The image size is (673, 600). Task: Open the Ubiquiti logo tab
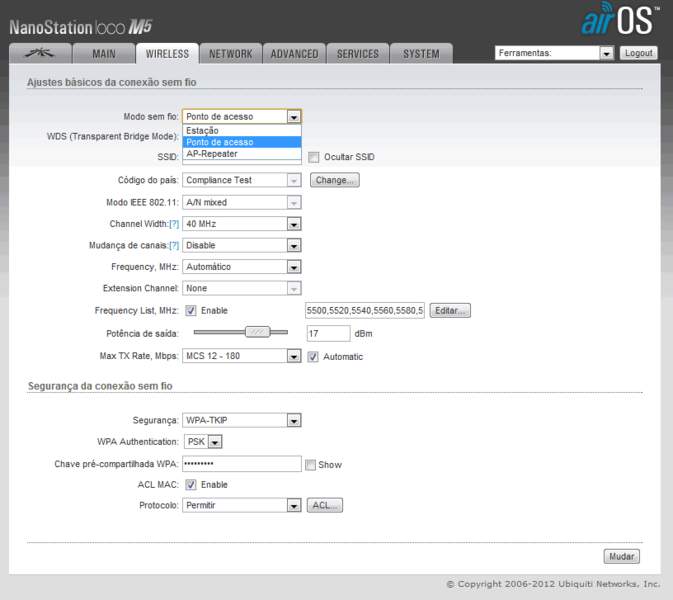tap(40, 53)
